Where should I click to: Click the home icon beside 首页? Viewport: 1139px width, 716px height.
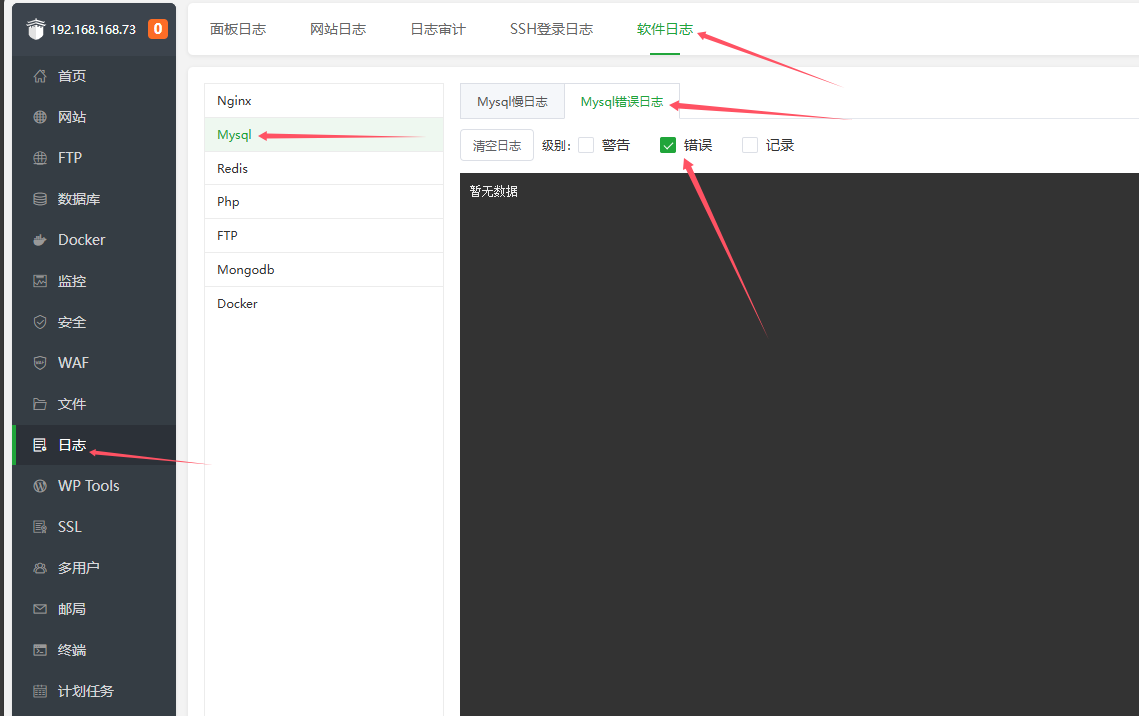[x=40, y=76]
